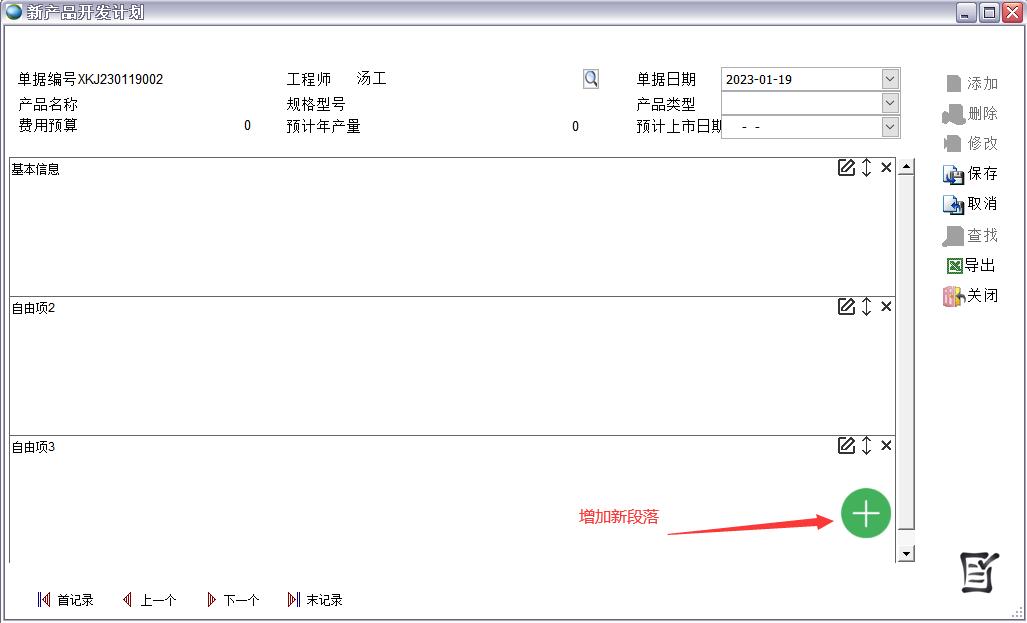Open the 预计上市日期 date picker dropdown
The image size is (1027, 623).
[890, 127]
